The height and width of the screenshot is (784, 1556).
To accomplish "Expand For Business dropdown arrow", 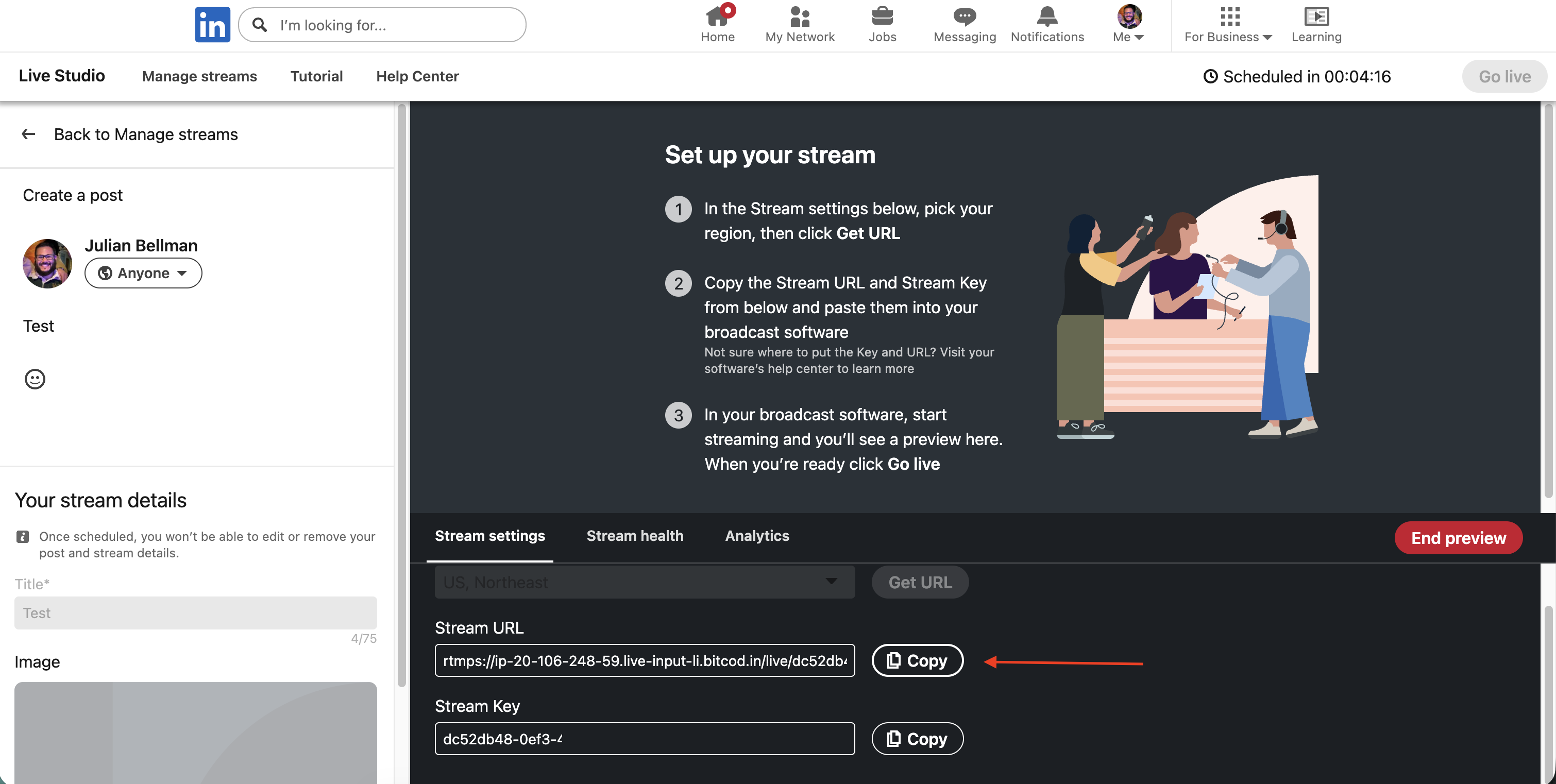I will [x=1267, y=38].
